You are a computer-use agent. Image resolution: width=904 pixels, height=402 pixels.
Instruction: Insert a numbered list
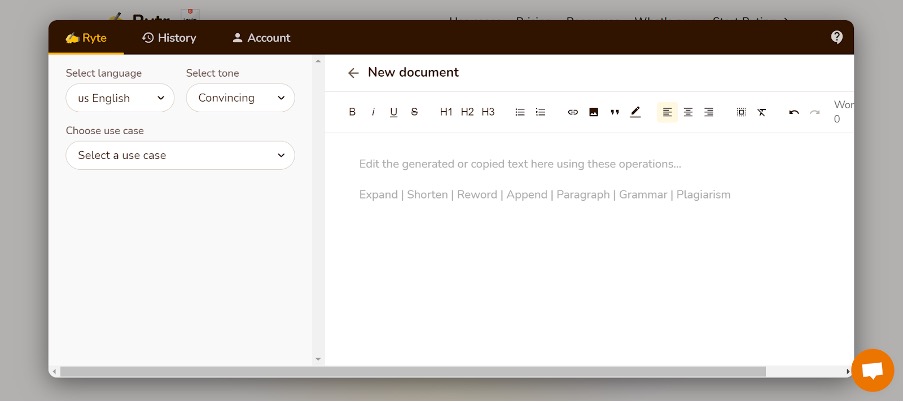tap(541, 112)
